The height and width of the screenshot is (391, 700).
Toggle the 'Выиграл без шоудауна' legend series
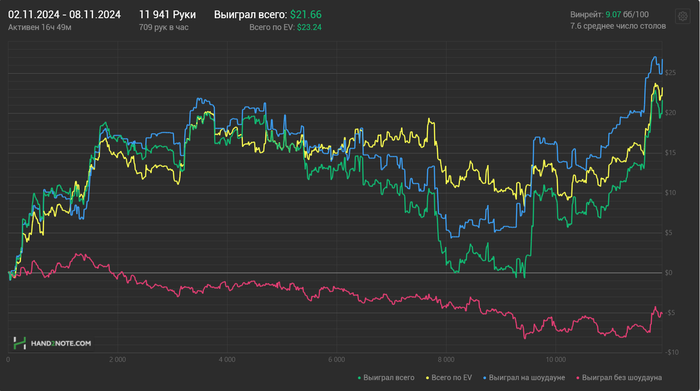coord(619,378)
